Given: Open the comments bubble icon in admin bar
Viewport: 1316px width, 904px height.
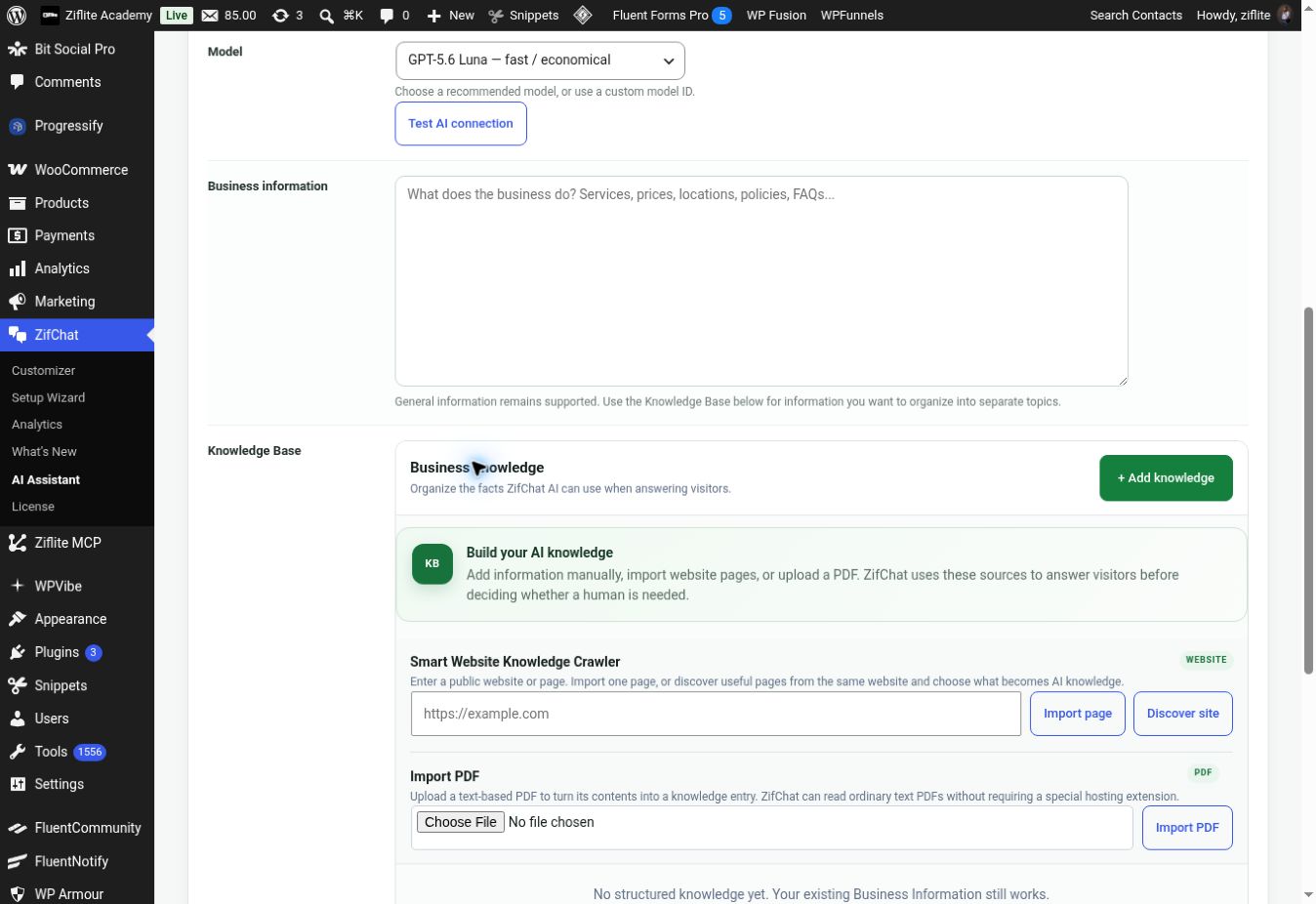Looking at the screenshot, I should (387, 15).
